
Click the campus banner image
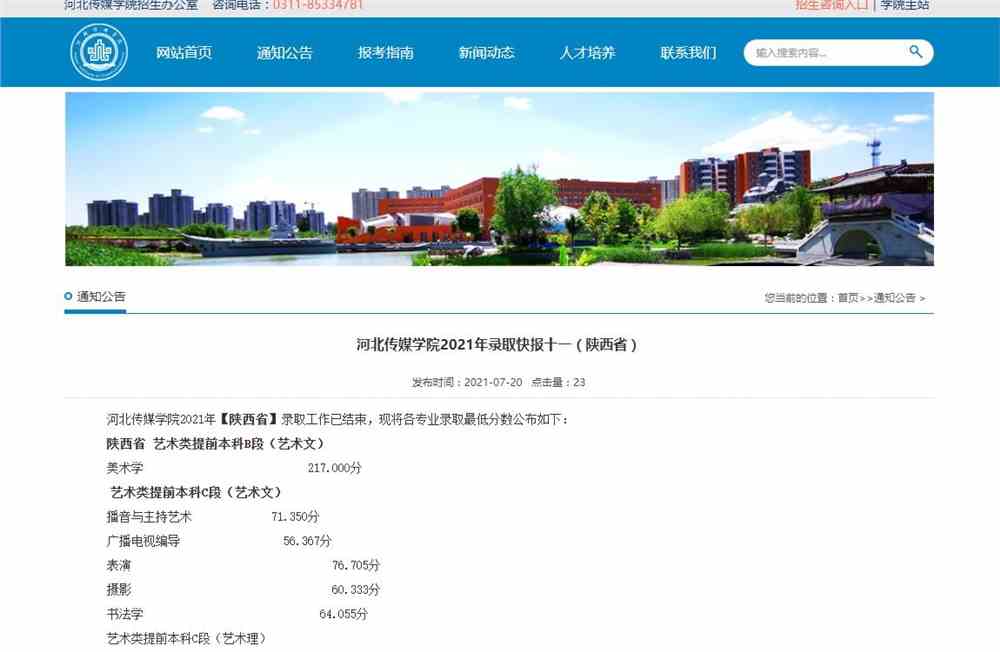click(x=499, y=179)
